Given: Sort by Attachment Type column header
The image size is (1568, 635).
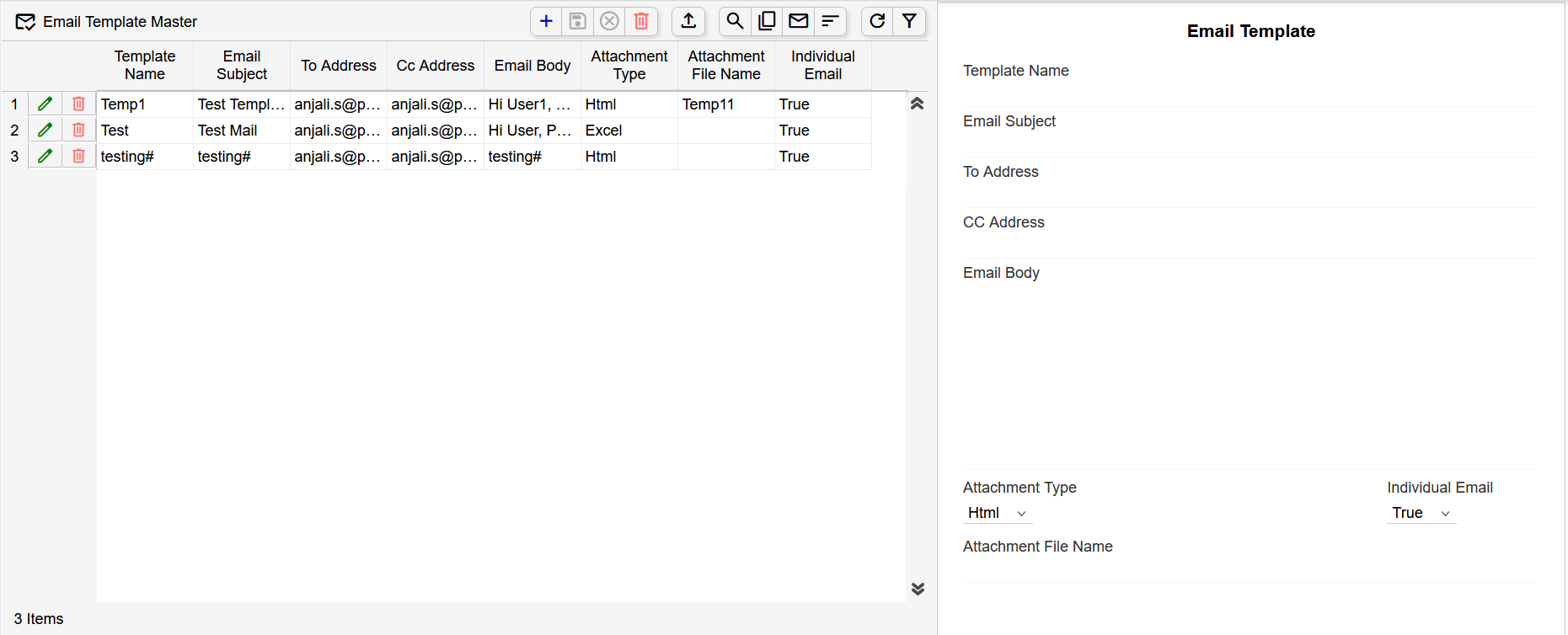Looking at the screenshot, I should point(629,66).
